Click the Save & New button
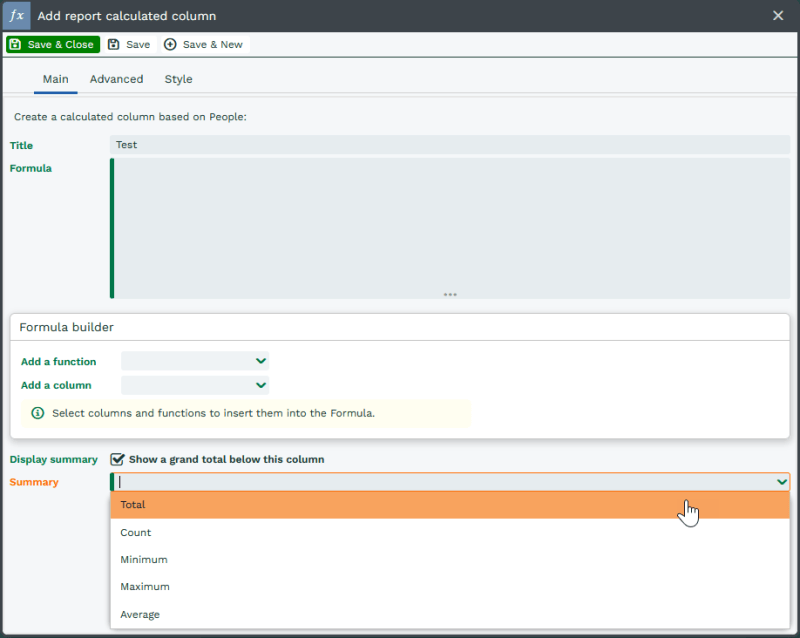800x638 pixels. [203, 45]
